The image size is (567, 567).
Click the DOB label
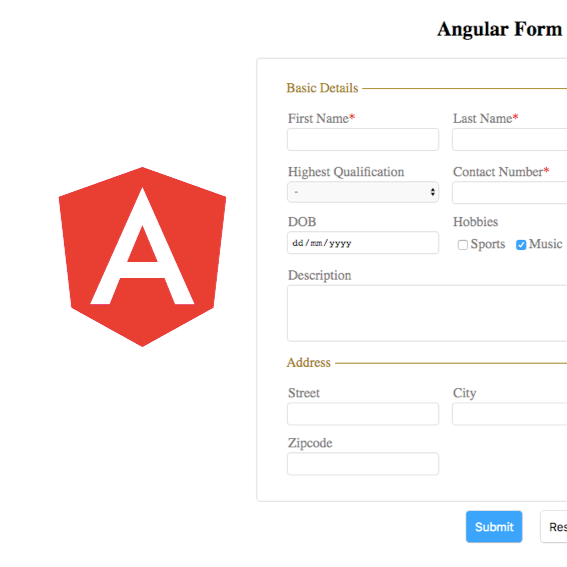(302, 222)
